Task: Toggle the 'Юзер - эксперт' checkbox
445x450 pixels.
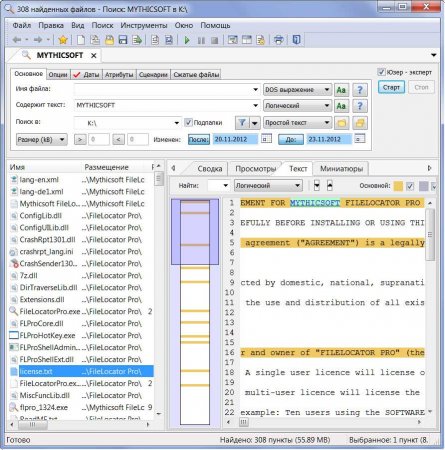Action: [x=381, y=72]
